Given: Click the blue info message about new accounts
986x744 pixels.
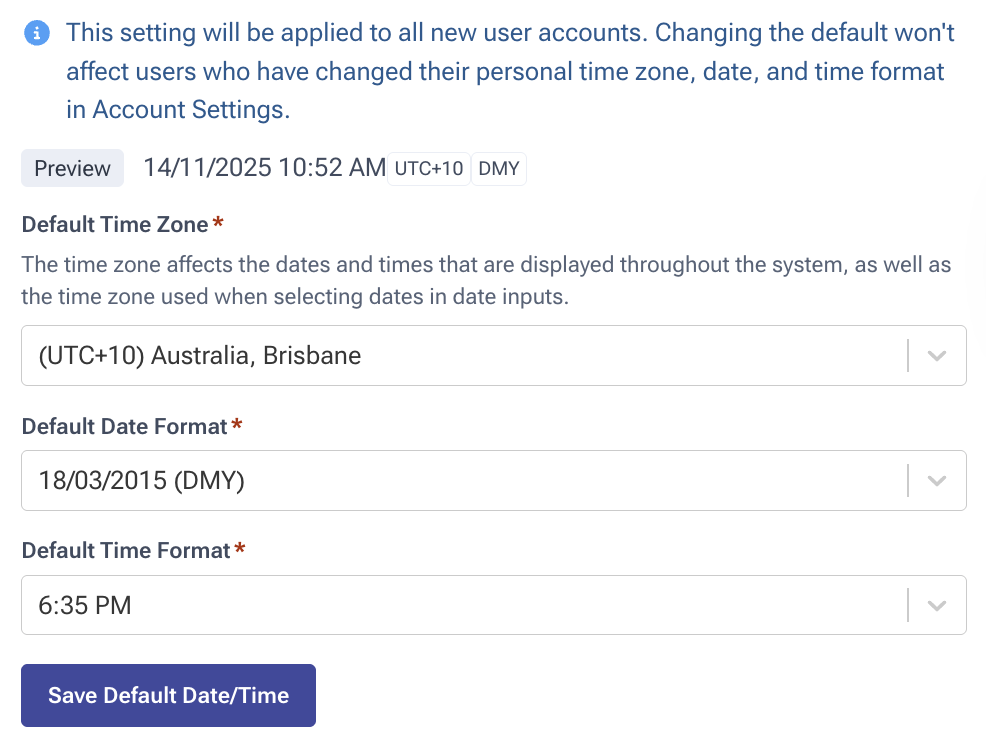Looking at the screenshot, I should pos(510,71).
